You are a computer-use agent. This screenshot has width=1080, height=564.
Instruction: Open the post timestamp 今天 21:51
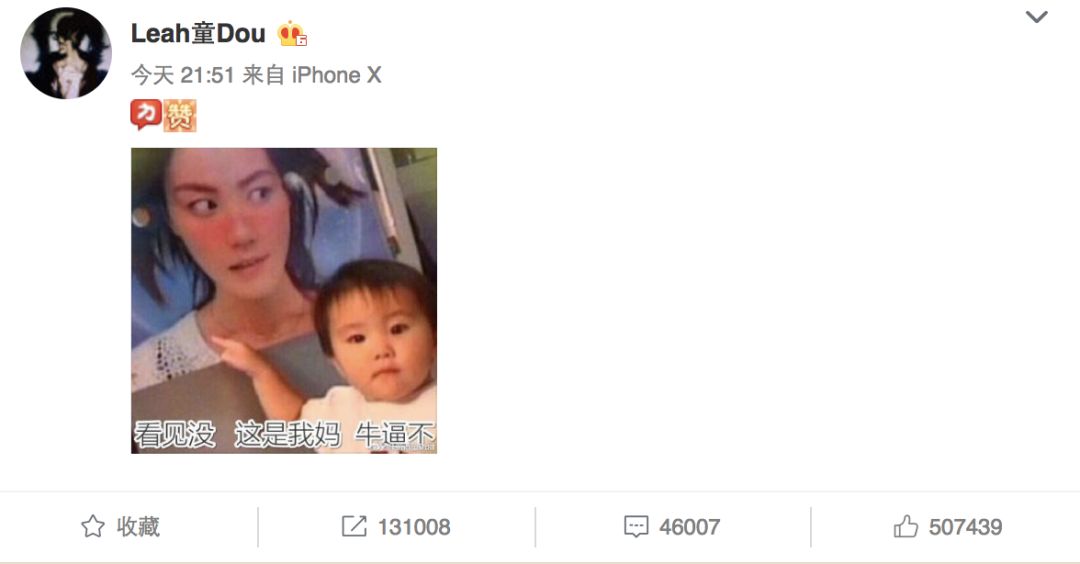coord(183,74)
